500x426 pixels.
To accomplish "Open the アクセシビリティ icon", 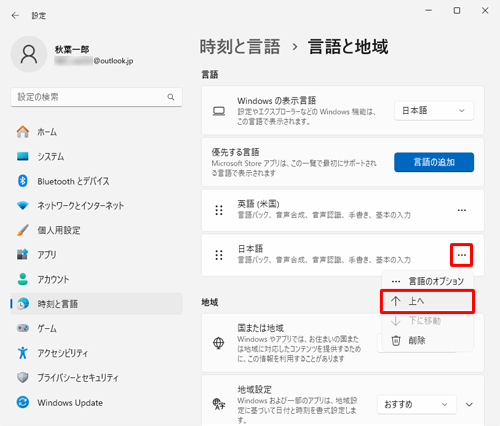I will 23,353.
